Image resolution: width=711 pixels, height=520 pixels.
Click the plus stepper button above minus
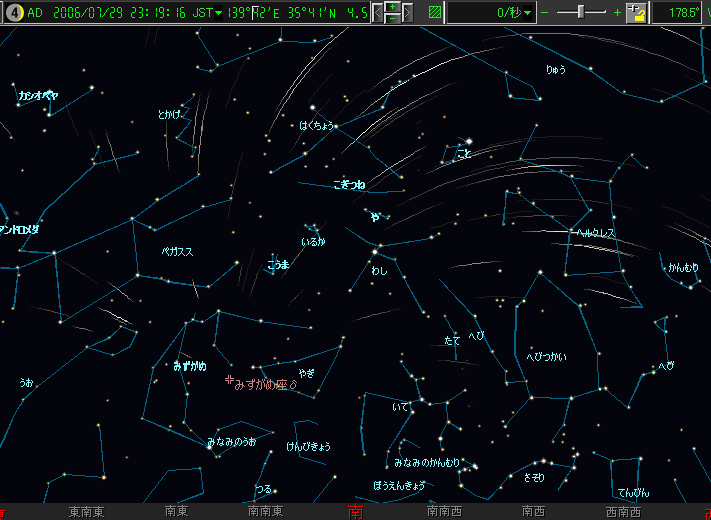coord(392,7)
